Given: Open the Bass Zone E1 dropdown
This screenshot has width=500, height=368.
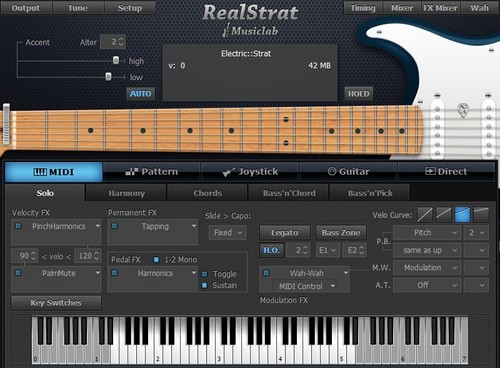Looking at the screenshot, I should click(x=328, y=250).
